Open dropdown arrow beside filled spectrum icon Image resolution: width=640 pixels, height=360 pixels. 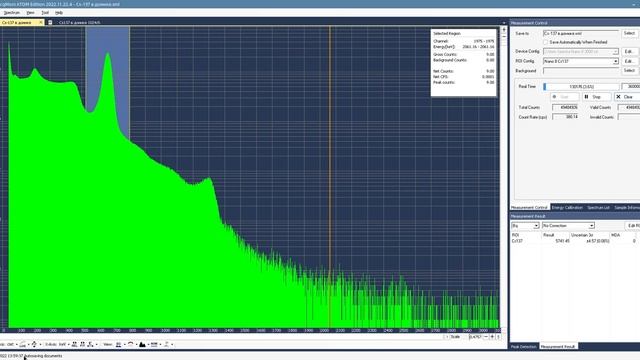149,344
